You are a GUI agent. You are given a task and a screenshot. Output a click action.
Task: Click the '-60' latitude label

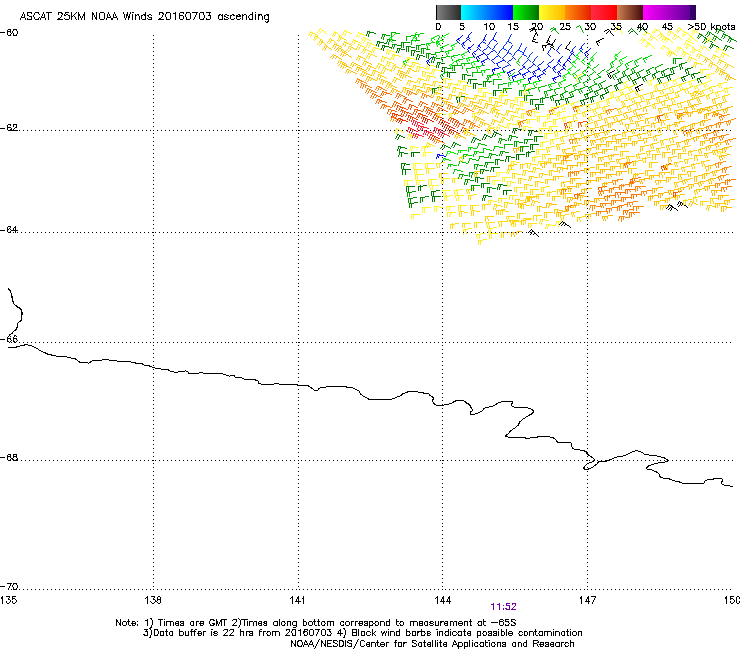click(x=9, y=33)
